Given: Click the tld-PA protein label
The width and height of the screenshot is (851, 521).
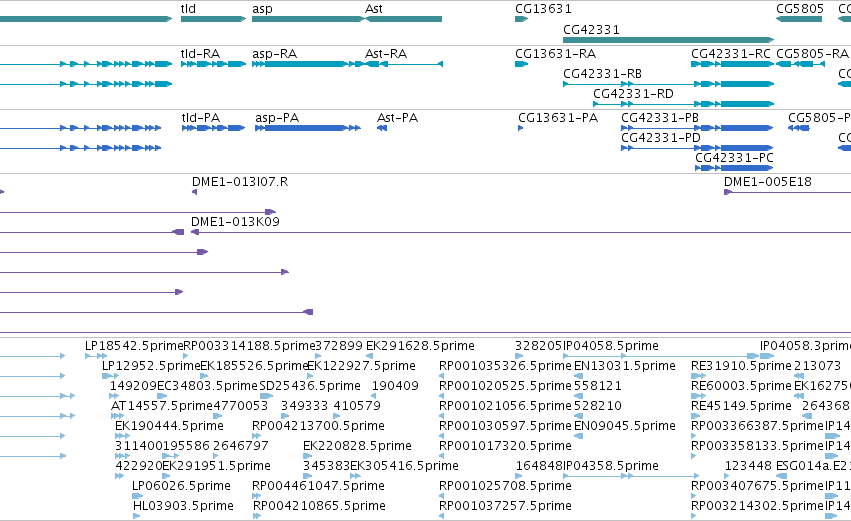Looking at the screenshot, I should point(201,118).
